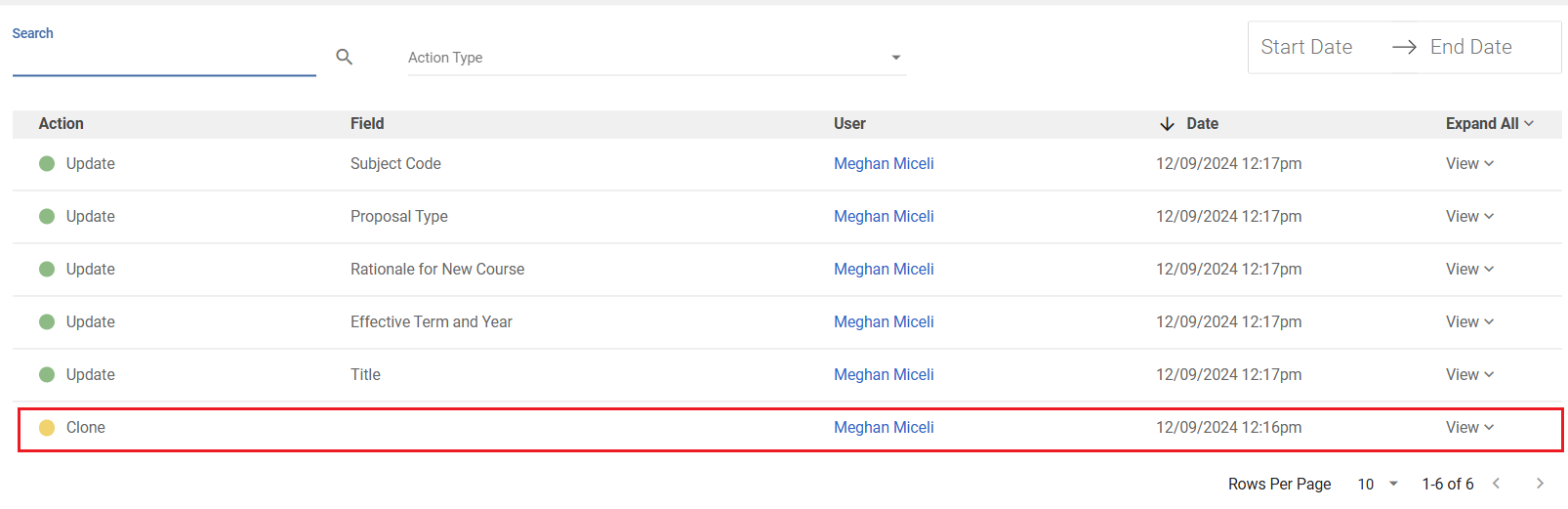Viewport: 1568px width, 509px height.
Task: Click the yellow dot in Clone row
Action: 47,428
